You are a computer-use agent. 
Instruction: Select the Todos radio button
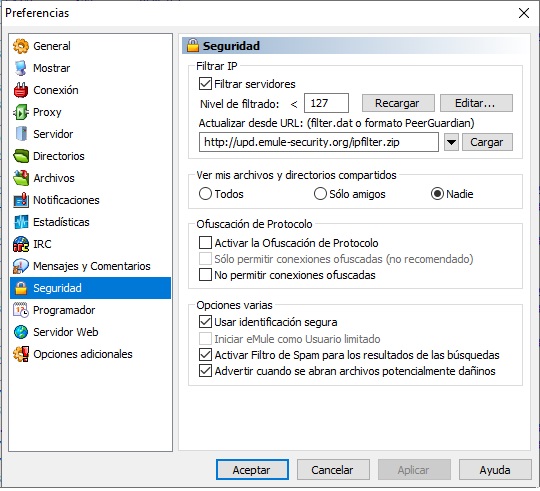point(205,194)
